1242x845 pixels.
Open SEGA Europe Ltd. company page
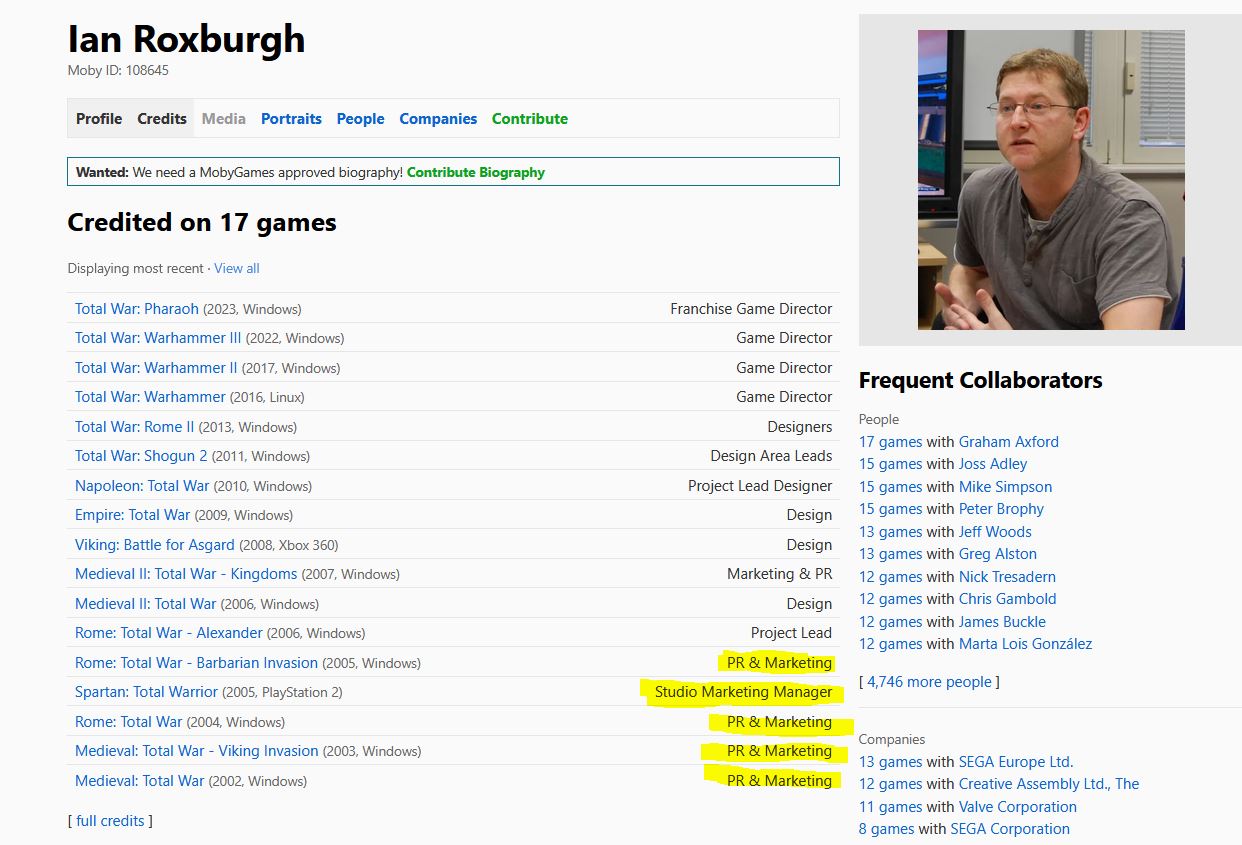click(1016, 762)
